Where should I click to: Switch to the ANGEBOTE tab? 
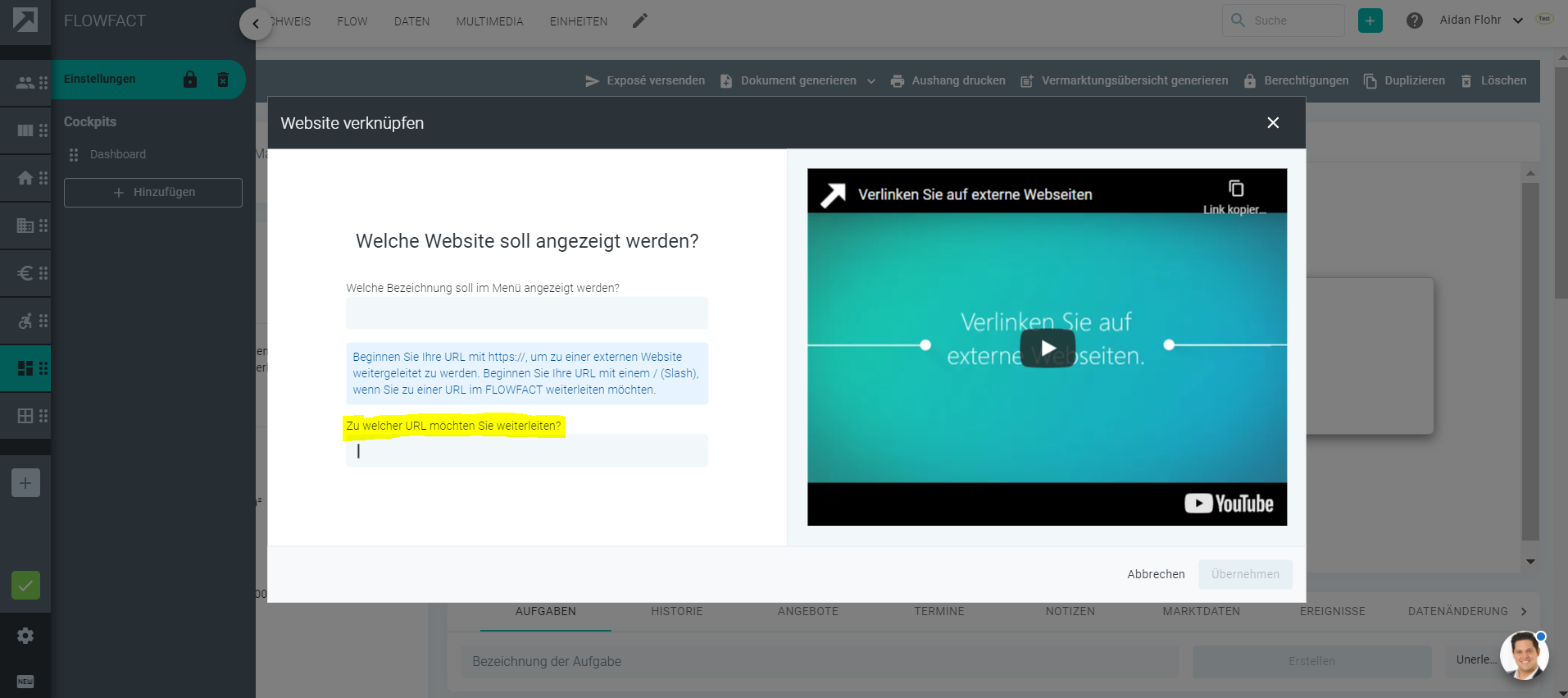coord(808,611)
